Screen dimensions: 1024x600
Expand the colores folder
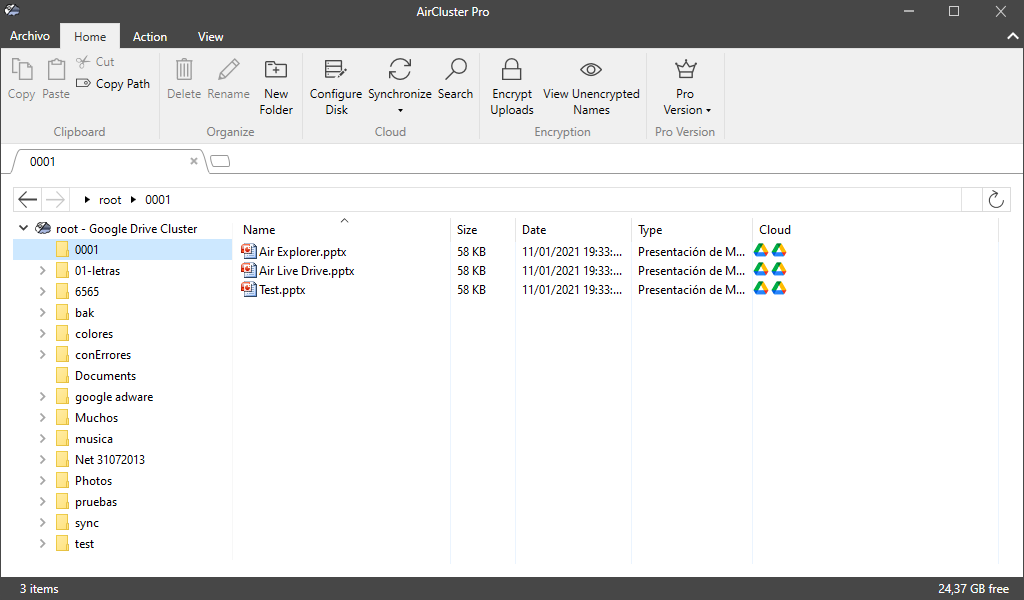coord(42,334)
